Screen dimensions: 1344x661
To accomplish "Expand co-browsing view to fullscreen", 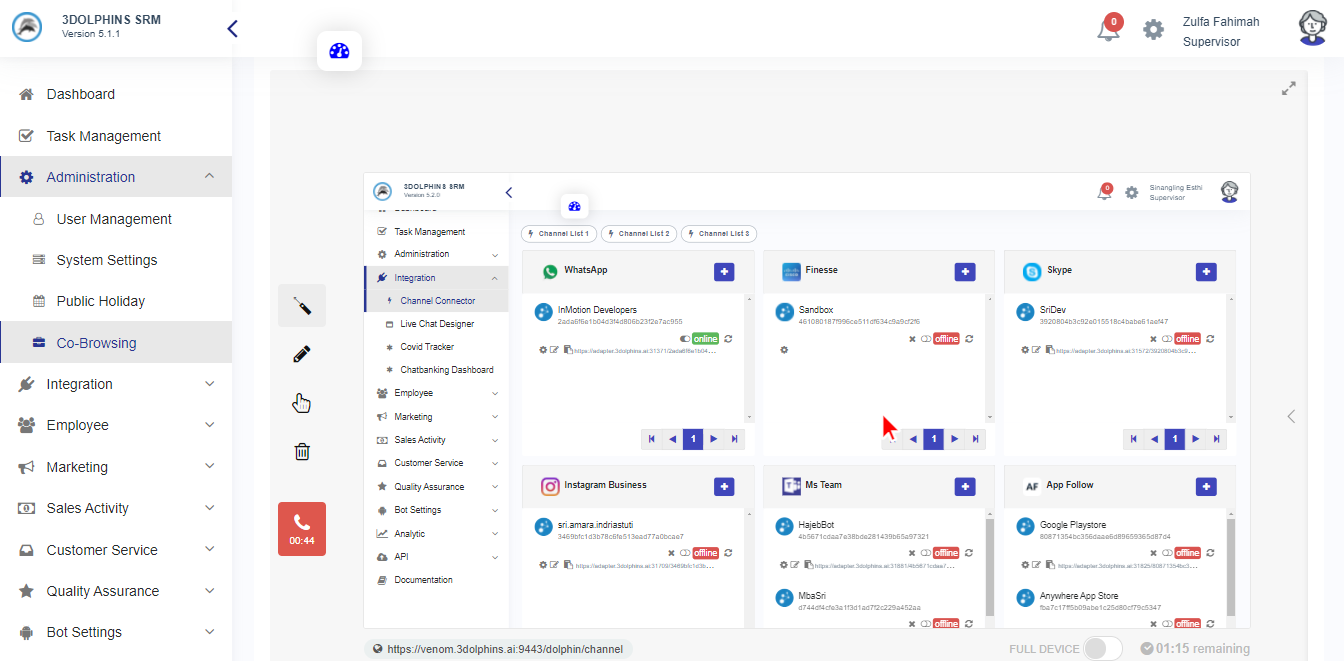I will coord(1289,88).
